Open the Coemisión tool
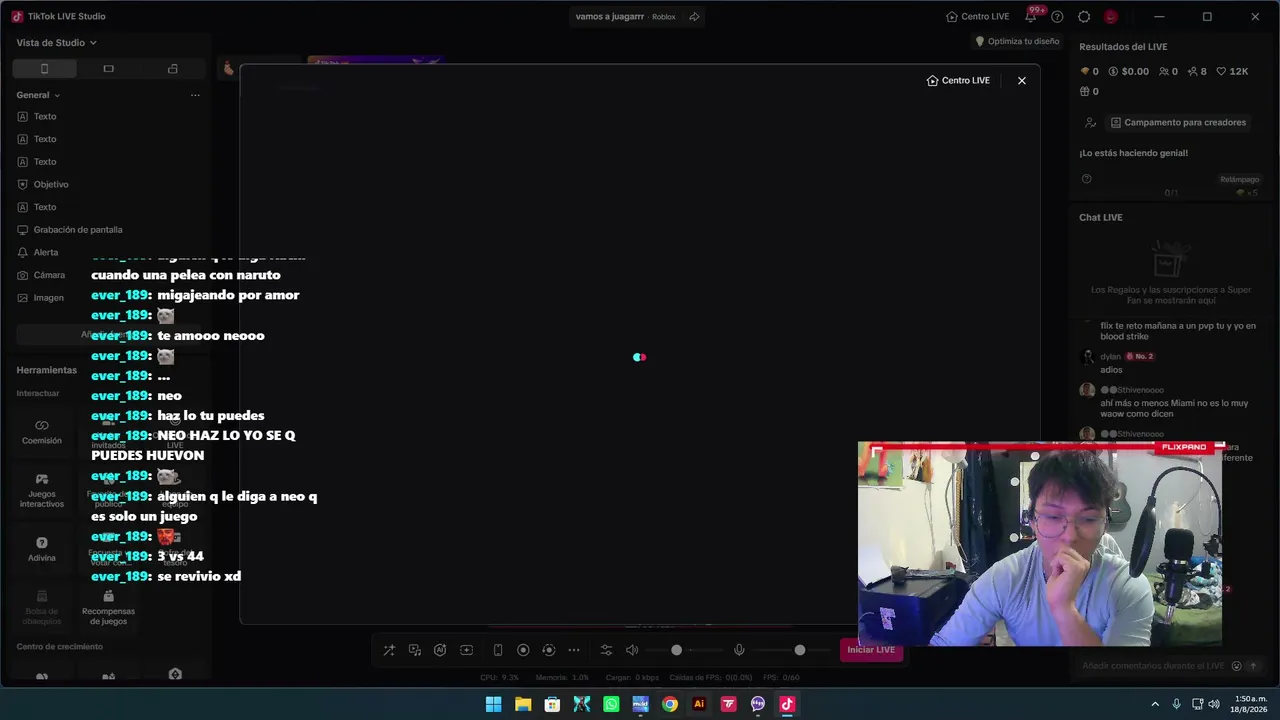The image size is (1280, 720). (x=42, y=432)
